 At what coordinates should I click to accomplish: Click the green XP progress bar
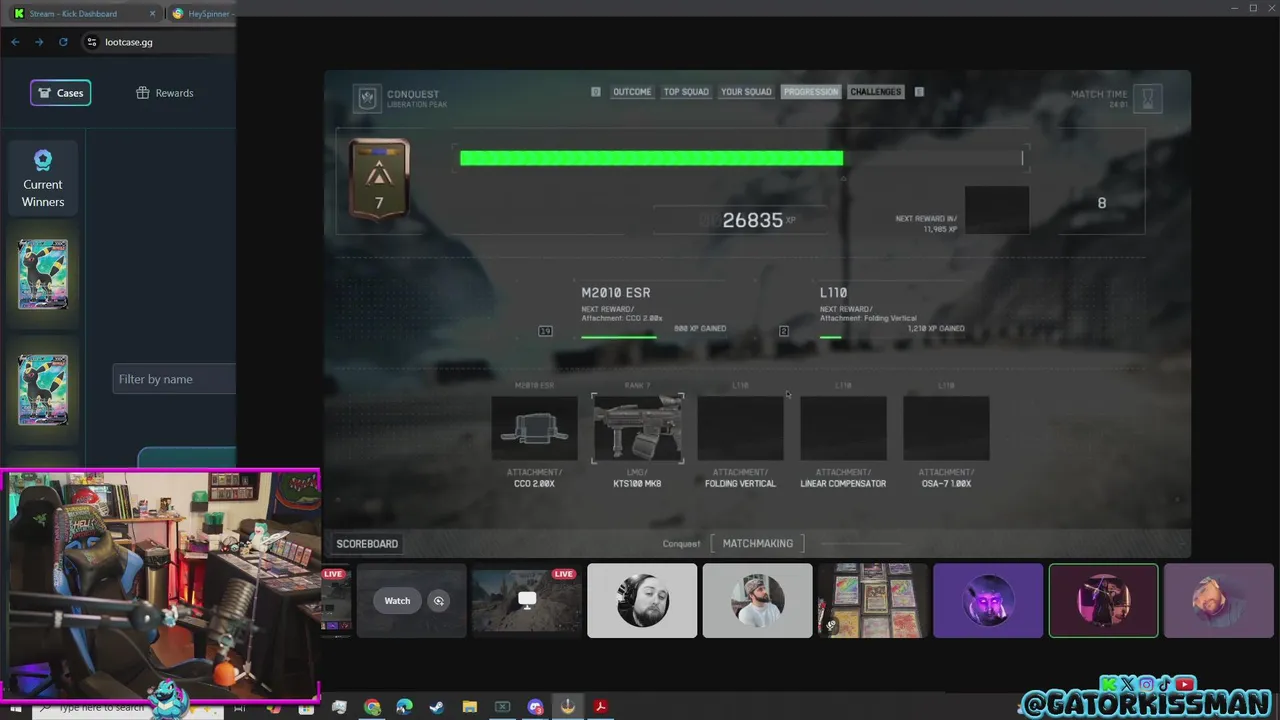click(651, 158)
